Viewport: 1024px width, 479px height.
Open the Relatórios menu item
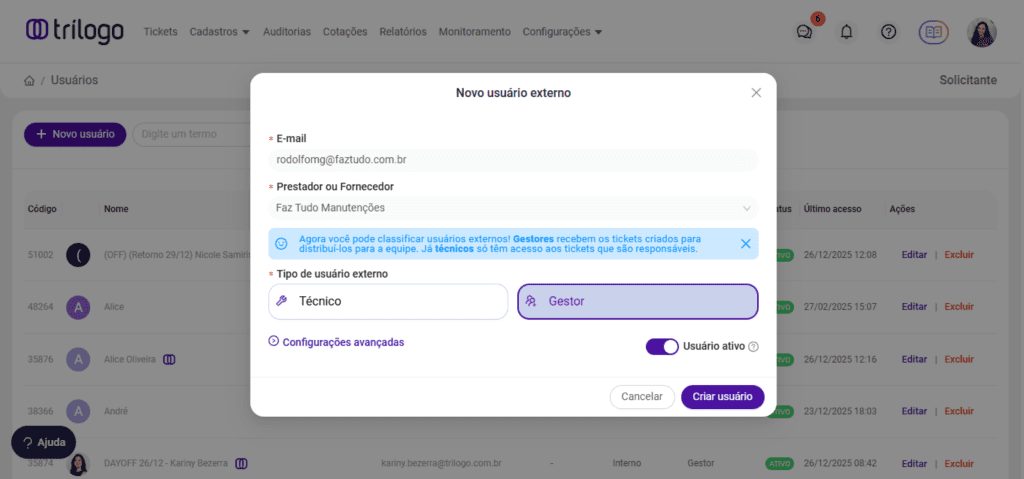coord(403,32)
